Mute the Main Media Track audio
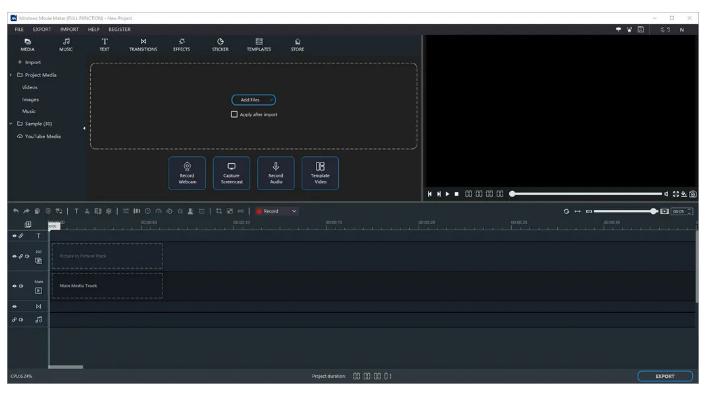707x397 pixels. click(x=21, y=286)
